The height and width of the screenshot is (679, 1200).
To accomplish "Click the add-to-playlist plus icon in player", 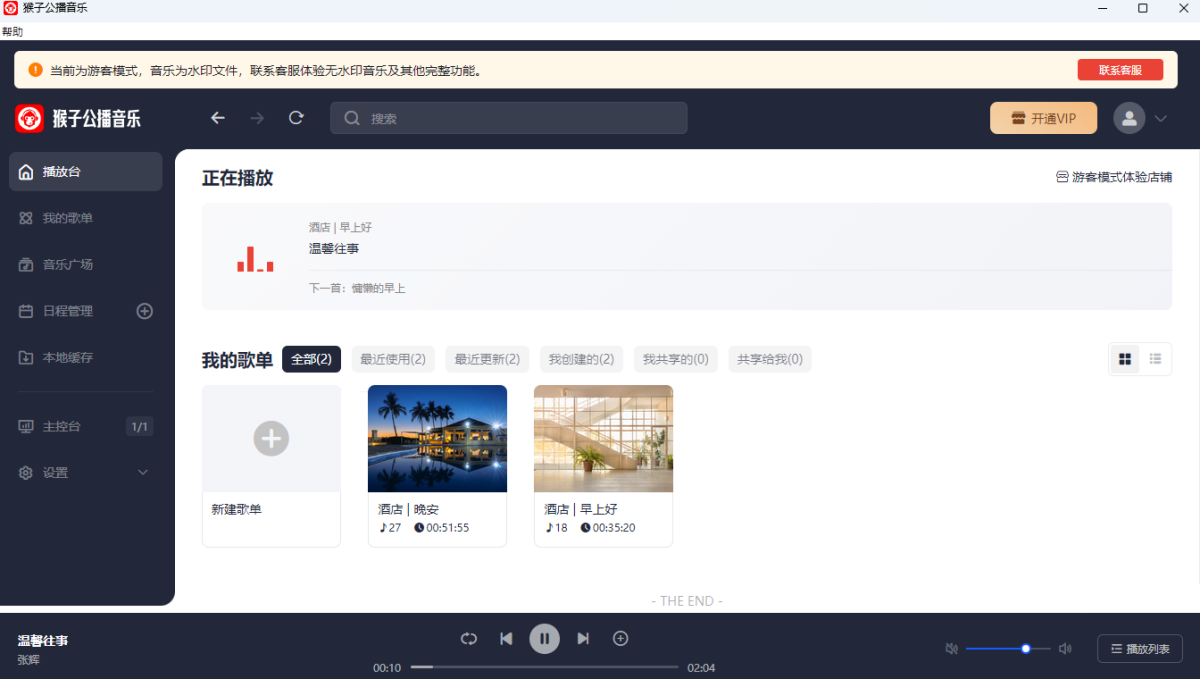I will 620,638.
